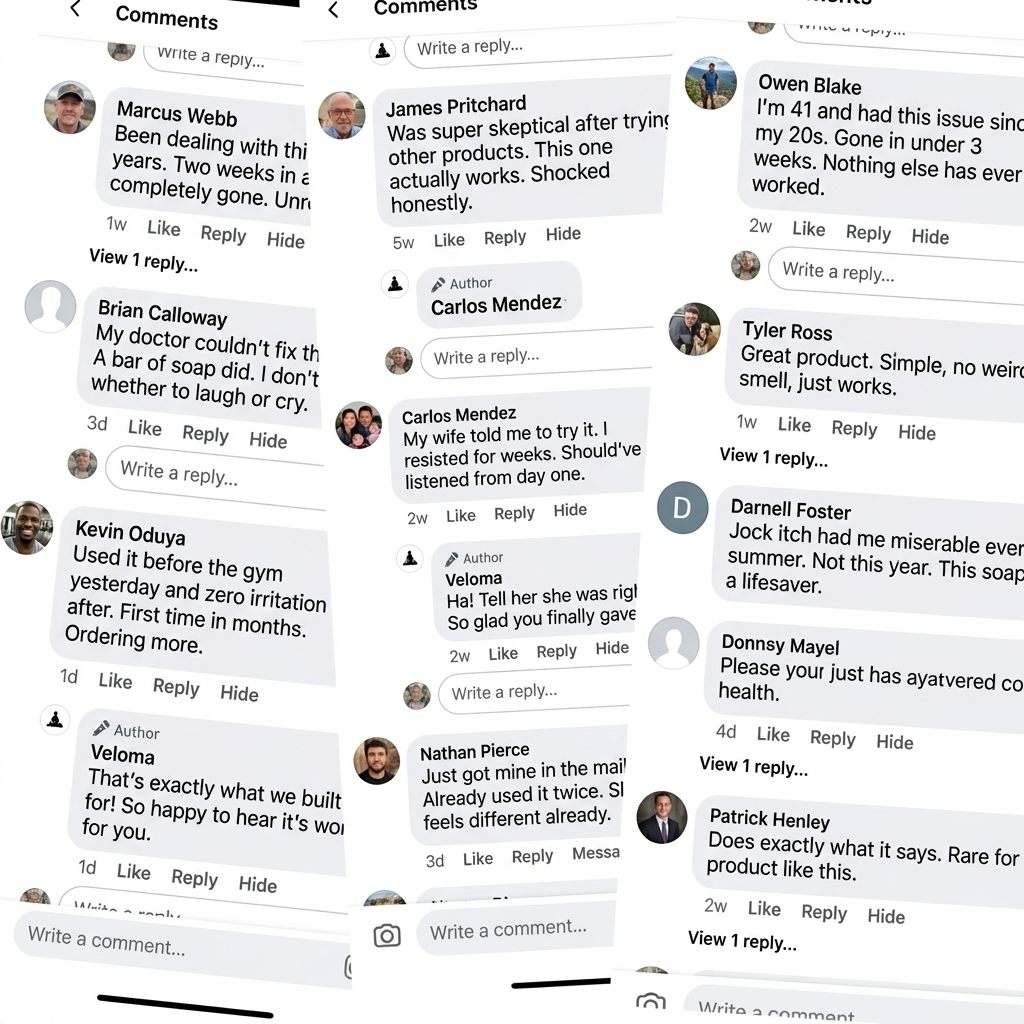The image size is (1024, 1024).
Task: Open Nathan Pierce's profile photo
Action: (377, 761)
